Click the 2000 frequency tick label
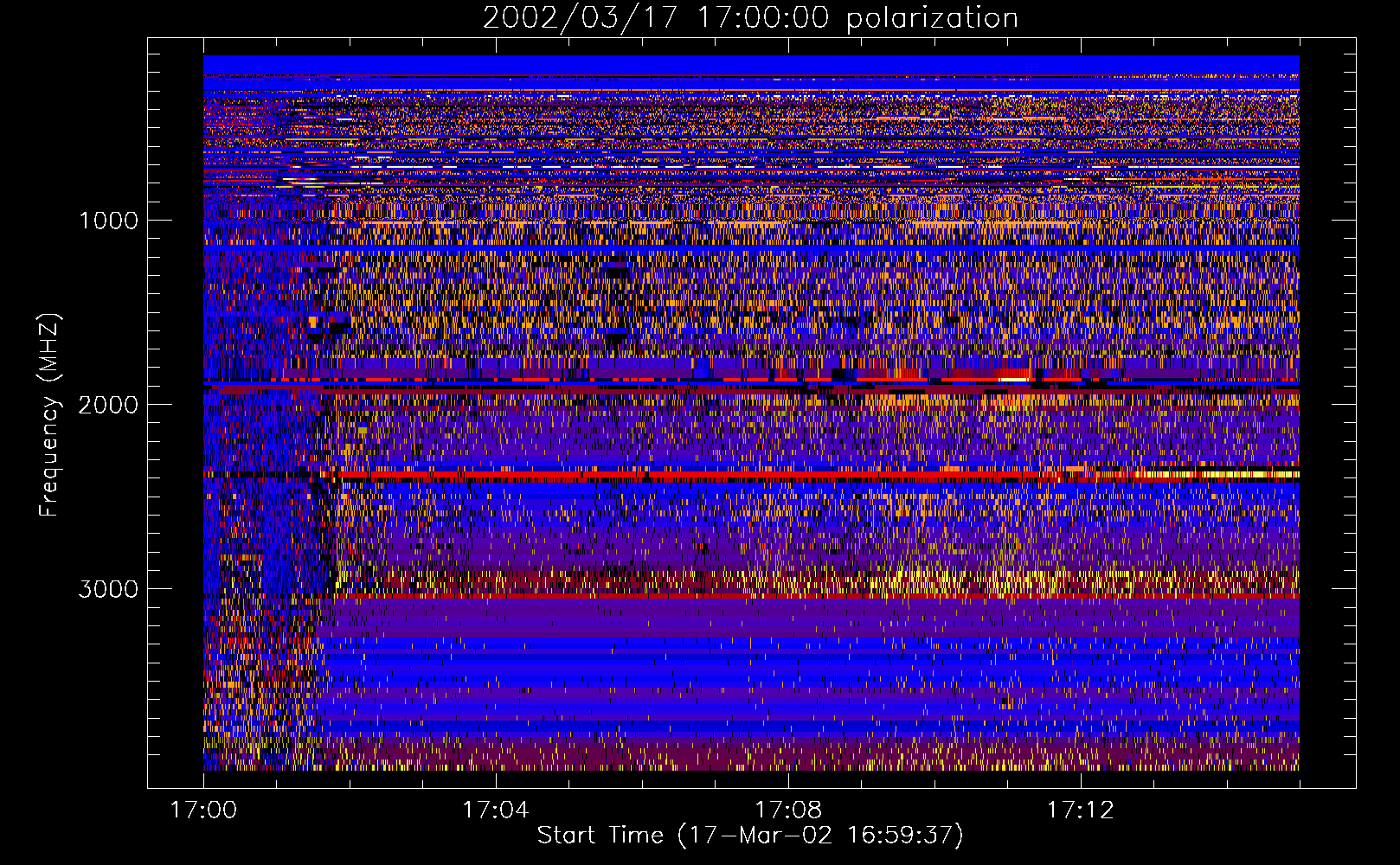1400x865 pixels. [x=108, y=405]
